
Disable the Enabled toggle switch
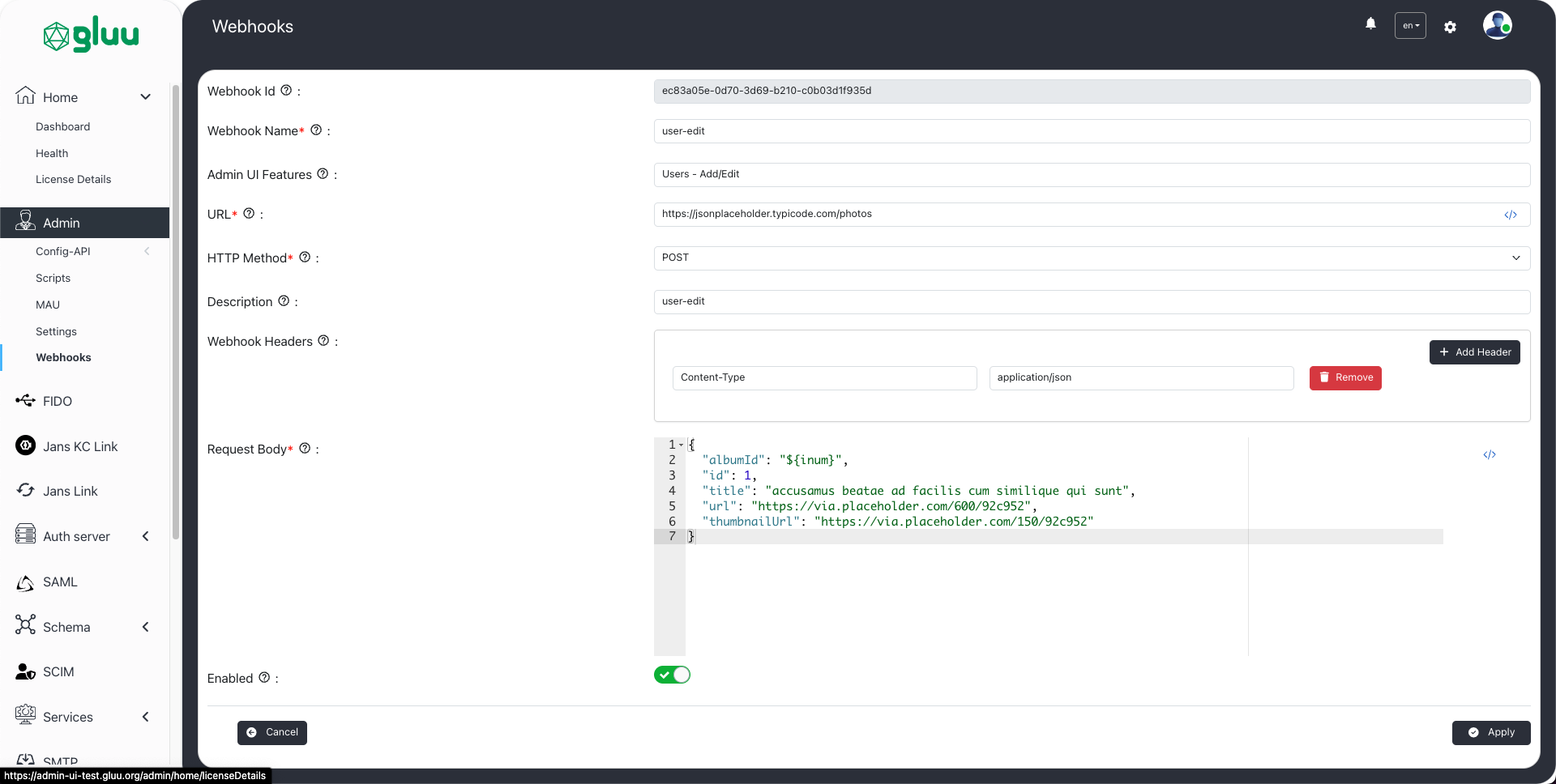point(672,675)
